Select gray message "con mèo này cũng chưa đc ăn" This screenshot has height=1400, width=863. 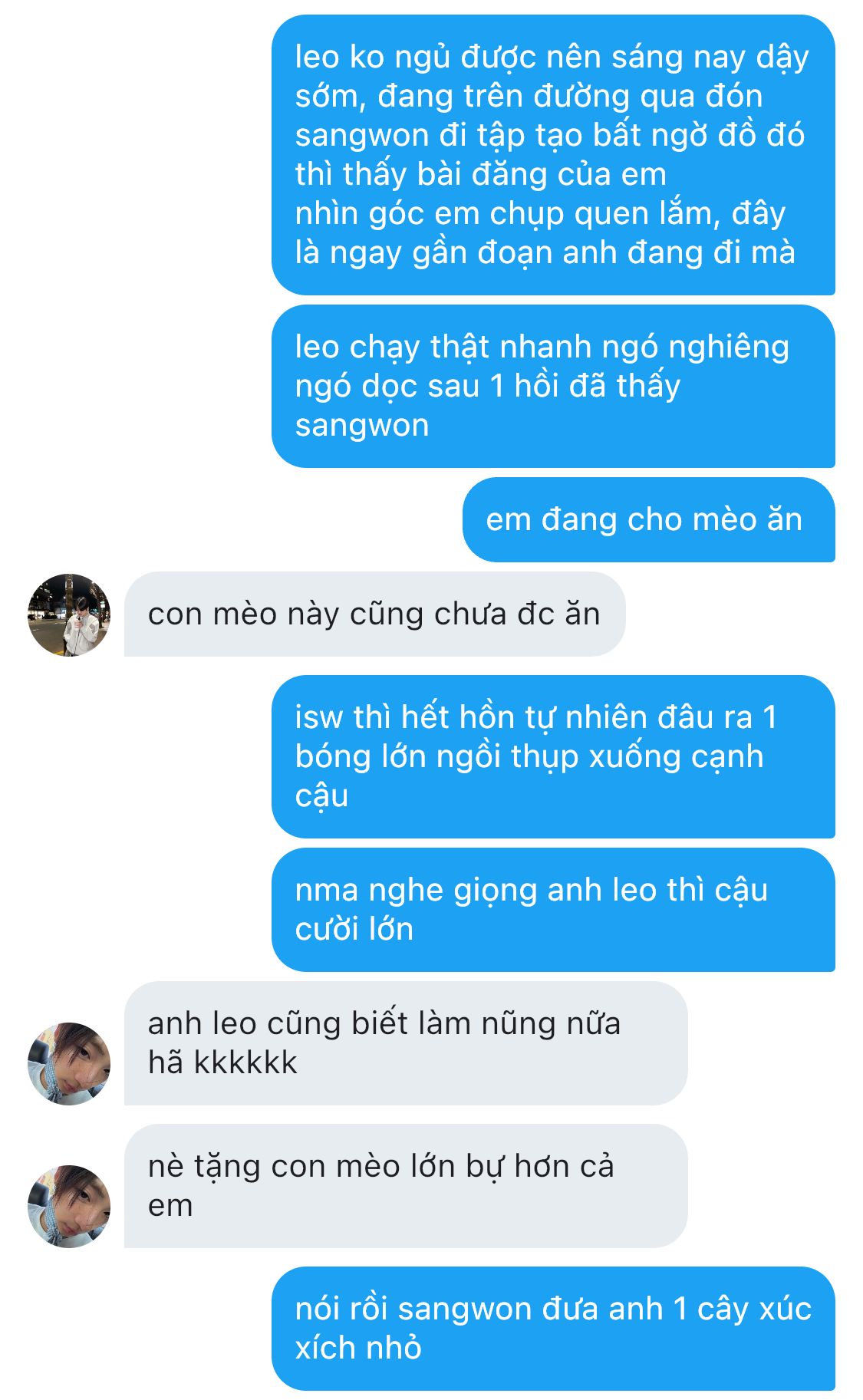[374, 614]
